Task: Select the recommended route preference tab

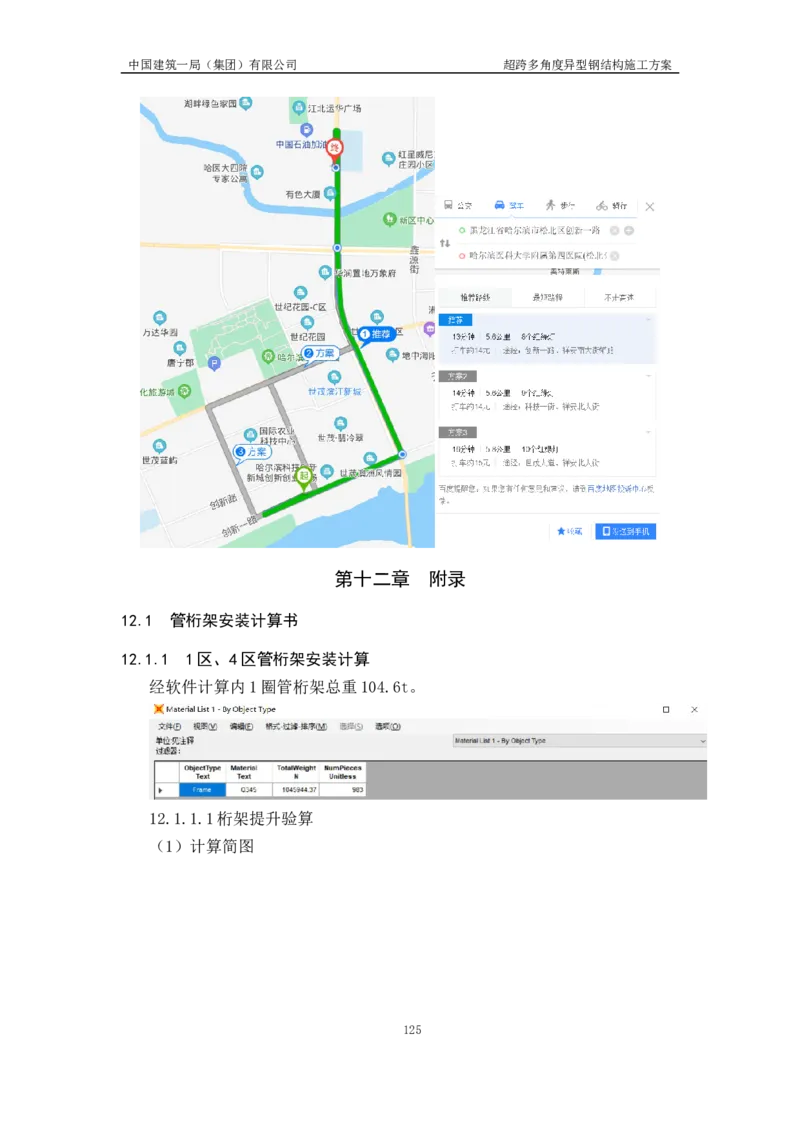Action: click(x=475, y=298)
